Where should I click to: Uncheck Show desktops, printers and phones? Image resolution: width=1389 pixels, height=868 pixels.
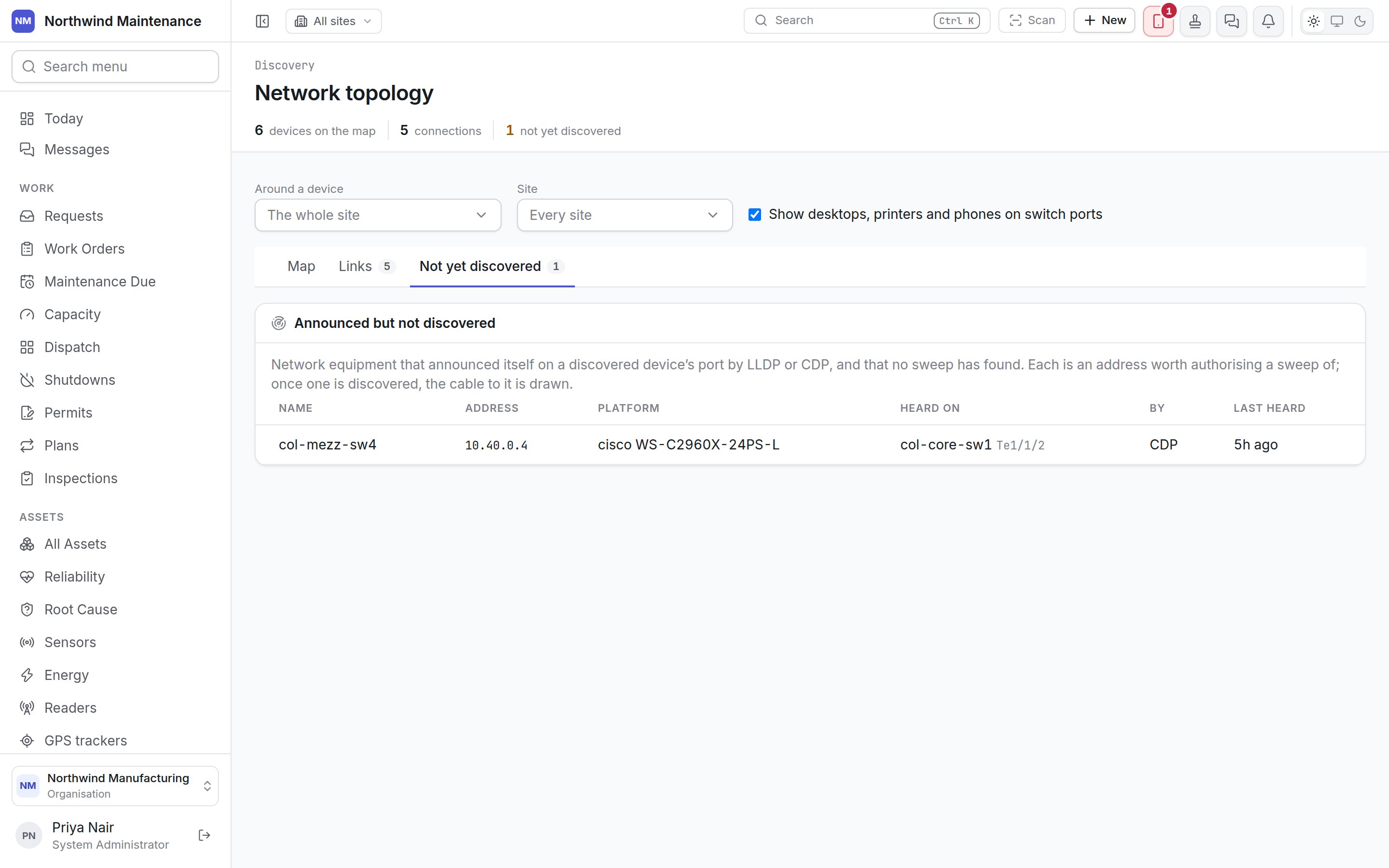[x=755, y=215]
